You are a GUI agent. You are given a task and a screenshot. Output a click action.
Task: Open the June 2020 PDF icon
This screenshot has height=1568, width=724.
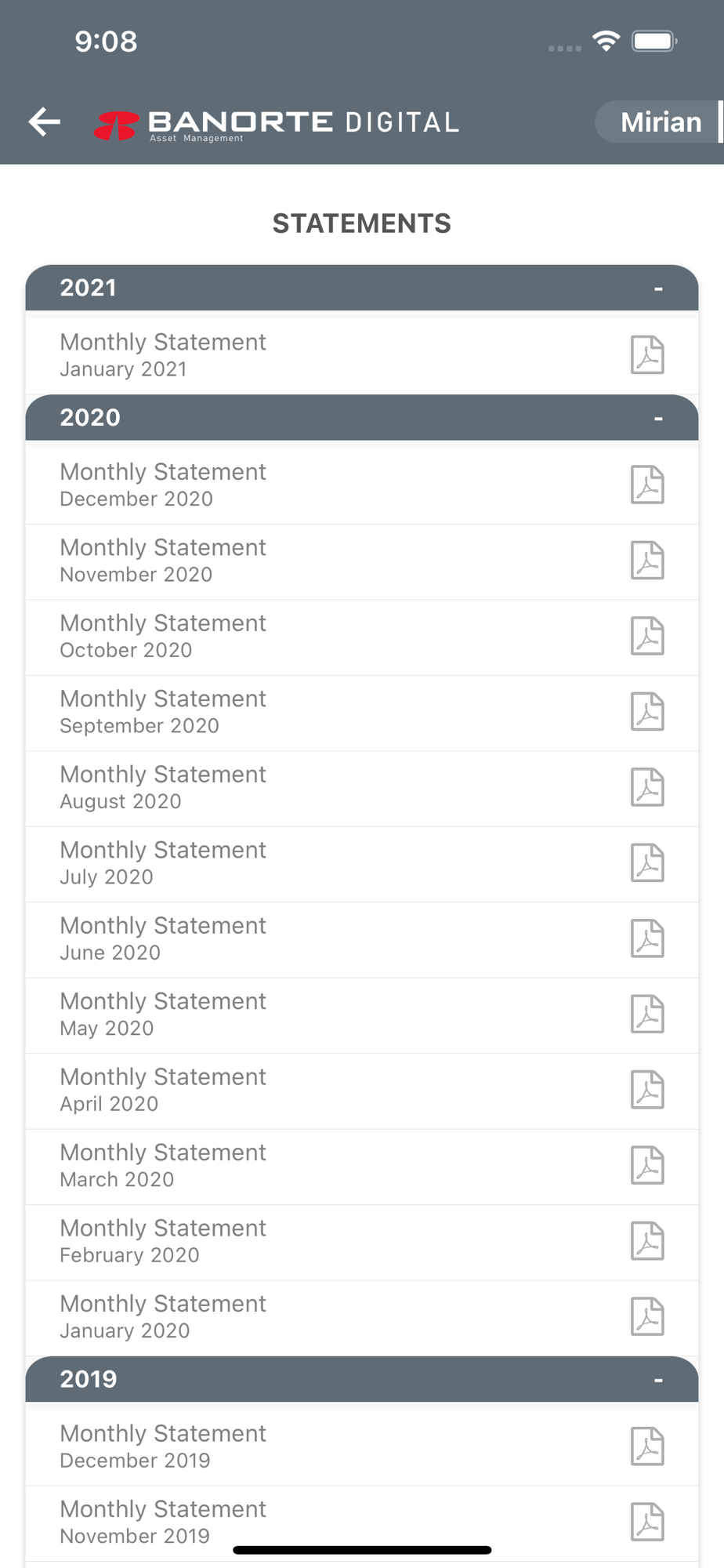pyautogui.click(x=647, y=938)
